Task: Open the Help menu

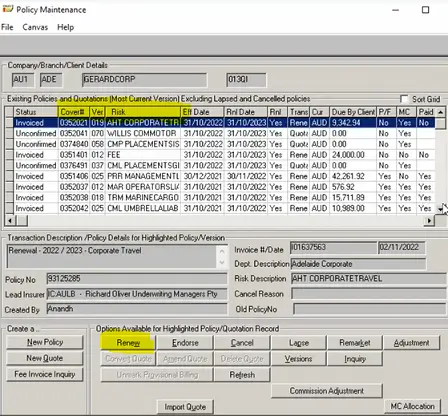Action: click(x=65, y=27)
